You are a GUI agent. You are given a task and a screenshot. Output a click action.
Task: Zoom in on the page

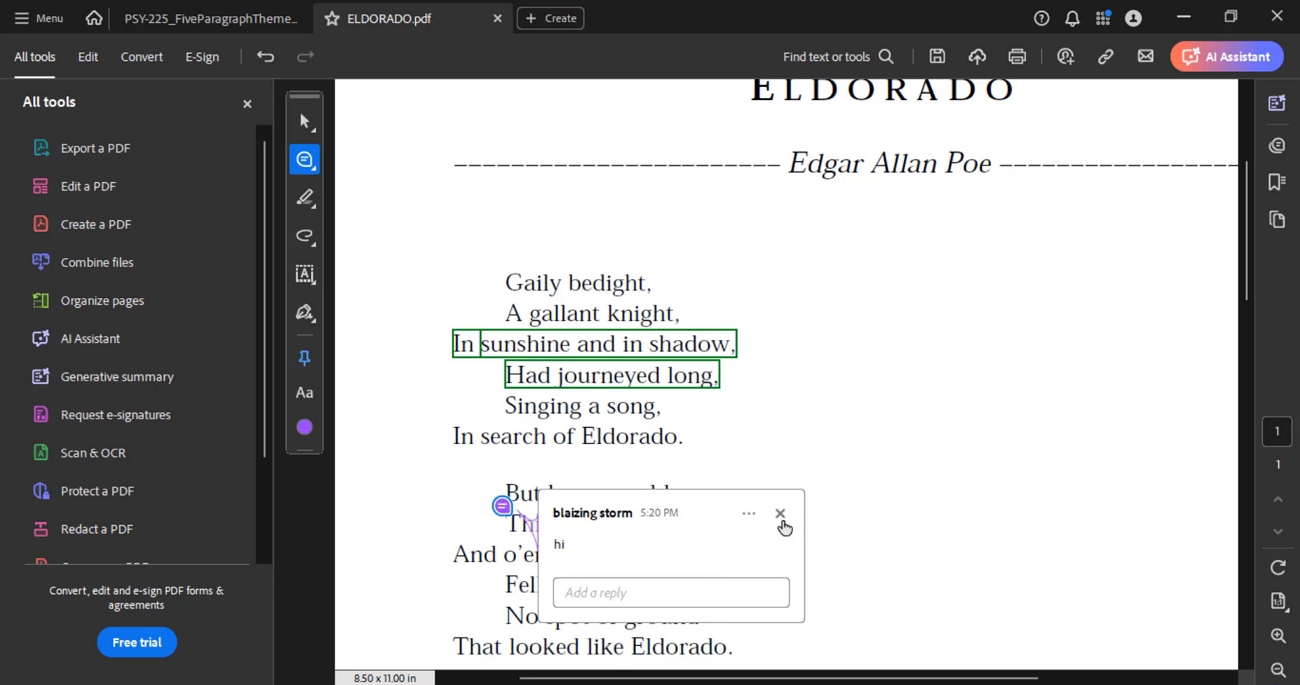1278,636
